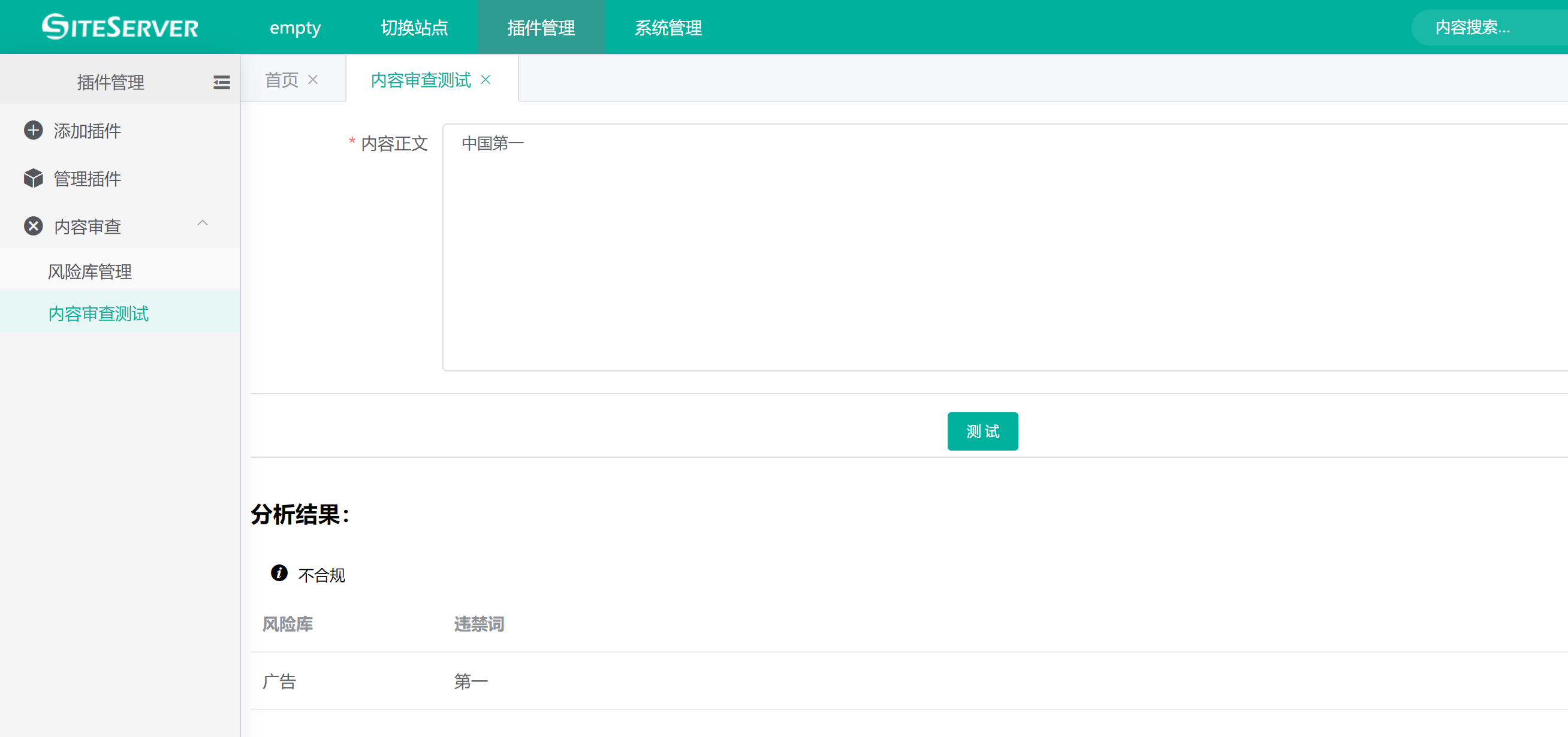The width and height of the screenshot is (1568, 737).
Task: Collapse the 内容审查 menu chevron
Action: click(x=203, y=223)
